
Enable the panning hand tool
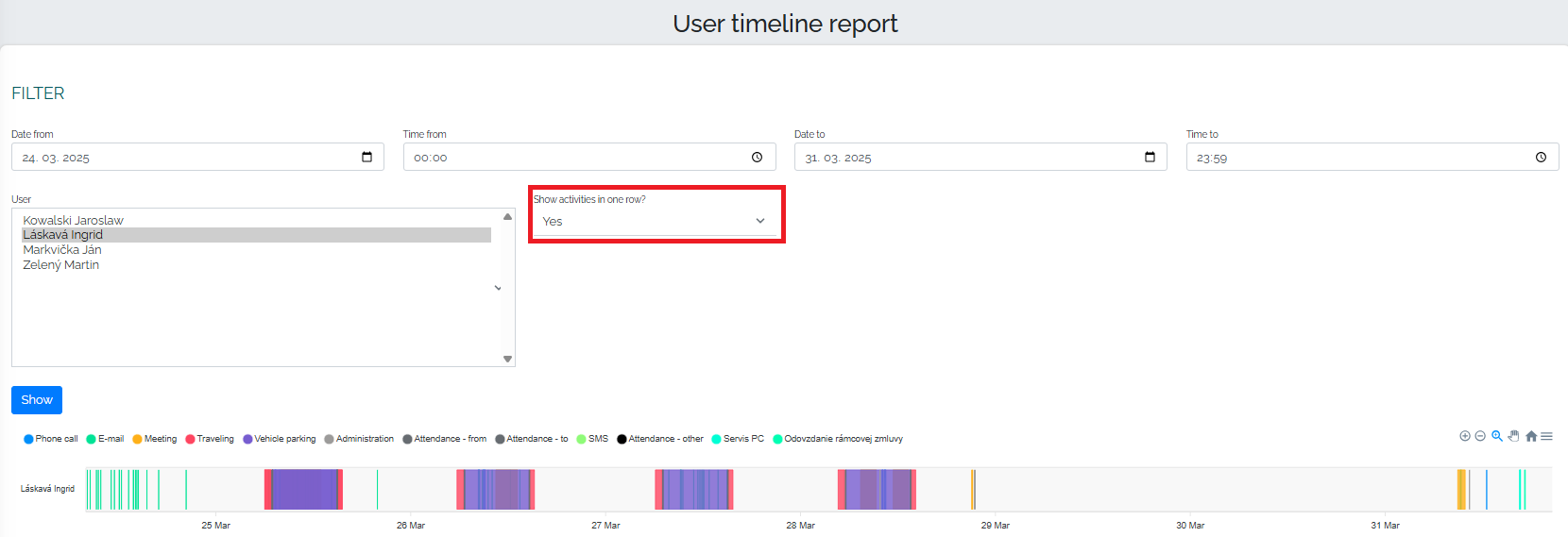coord(1513,436)
